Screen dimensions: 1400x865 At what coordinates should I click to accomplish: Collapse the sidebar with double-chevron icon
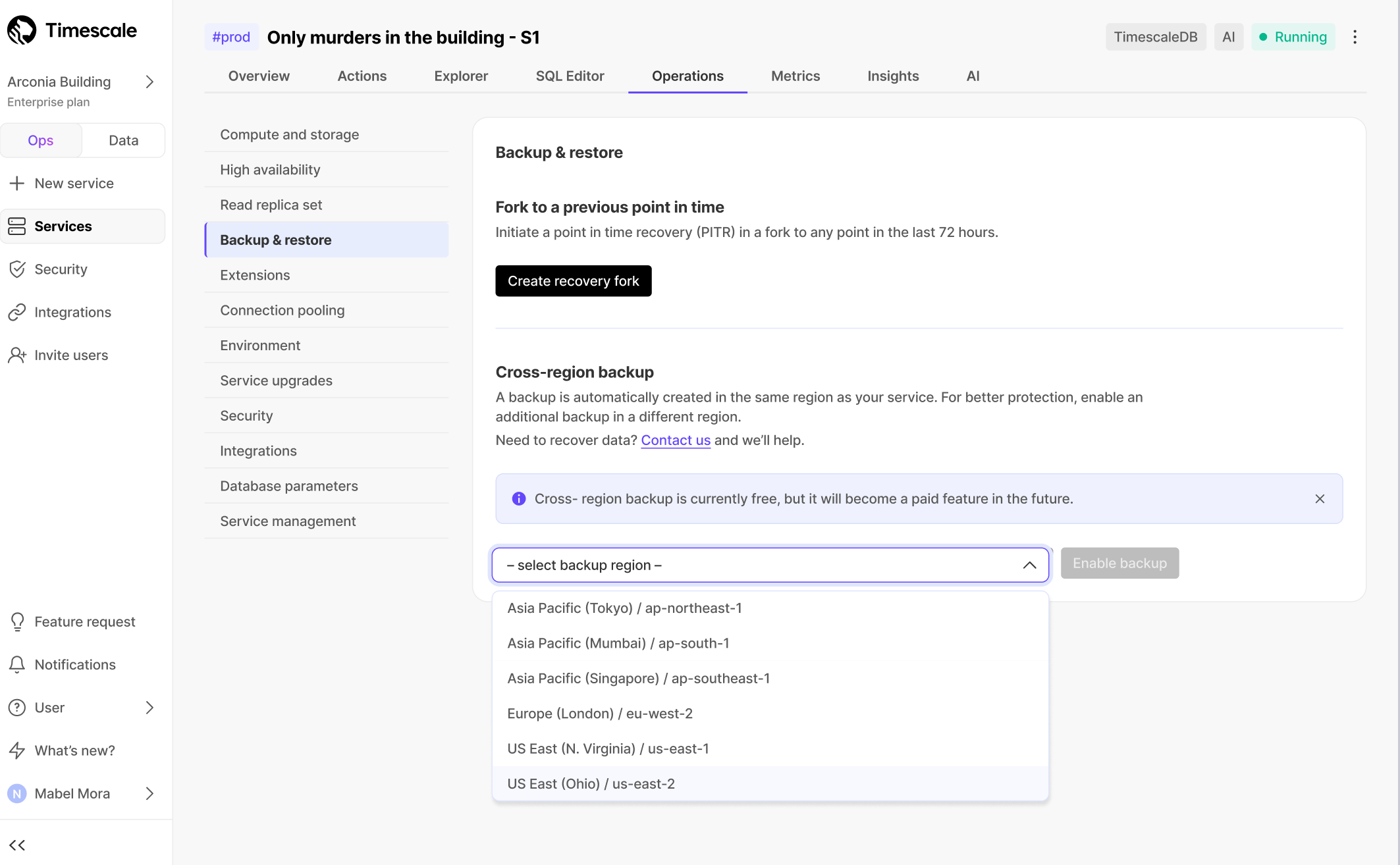pyautogui.click(x=17, y=845)
